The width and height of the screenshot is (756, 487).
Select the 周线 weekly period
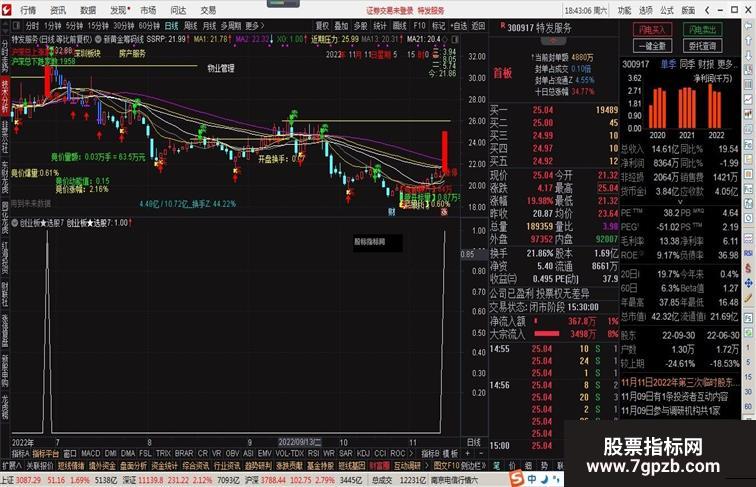pos(190,26)
